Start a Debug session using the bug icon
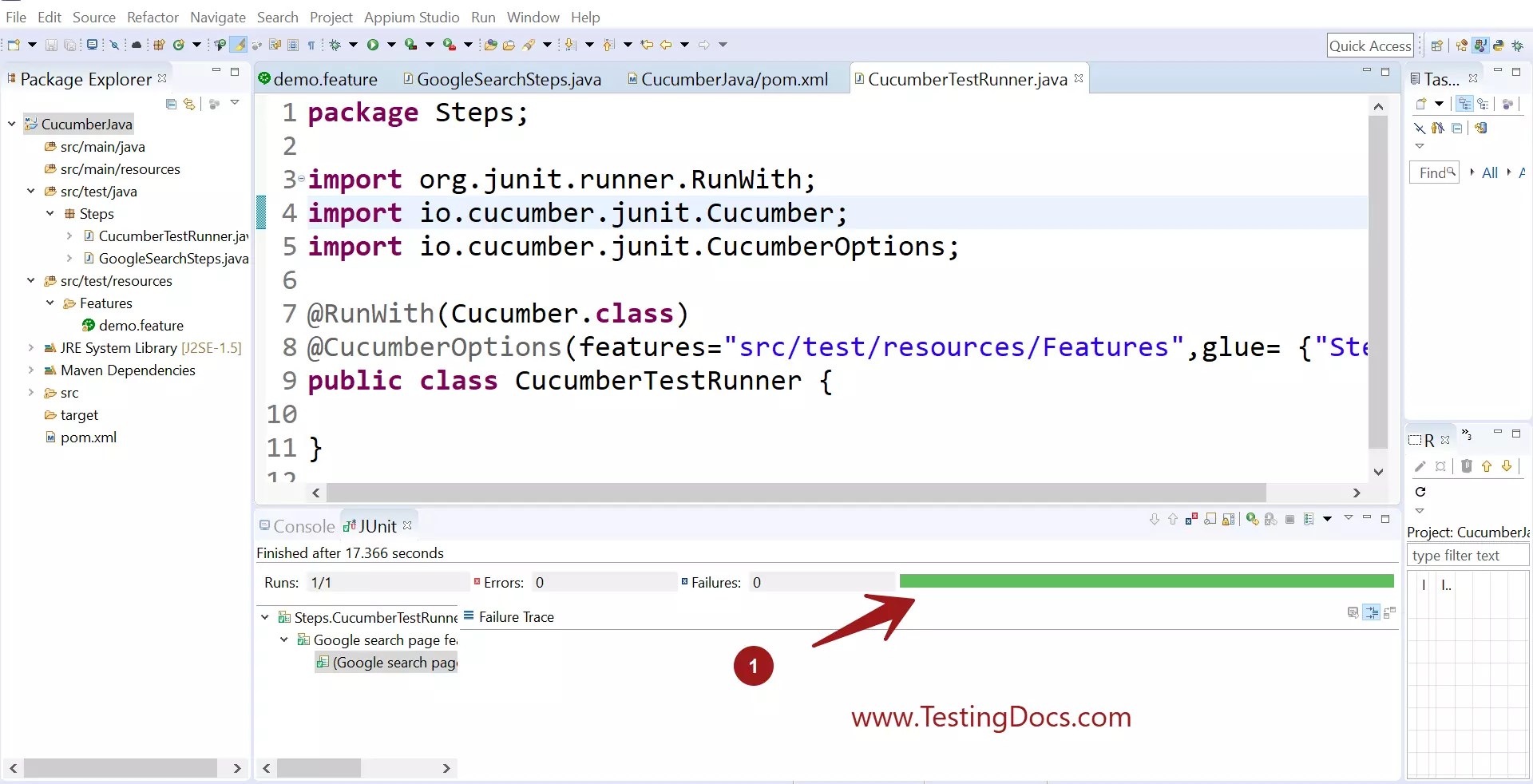This screenshot has height=784, width=1533. [x=335, y=46]
